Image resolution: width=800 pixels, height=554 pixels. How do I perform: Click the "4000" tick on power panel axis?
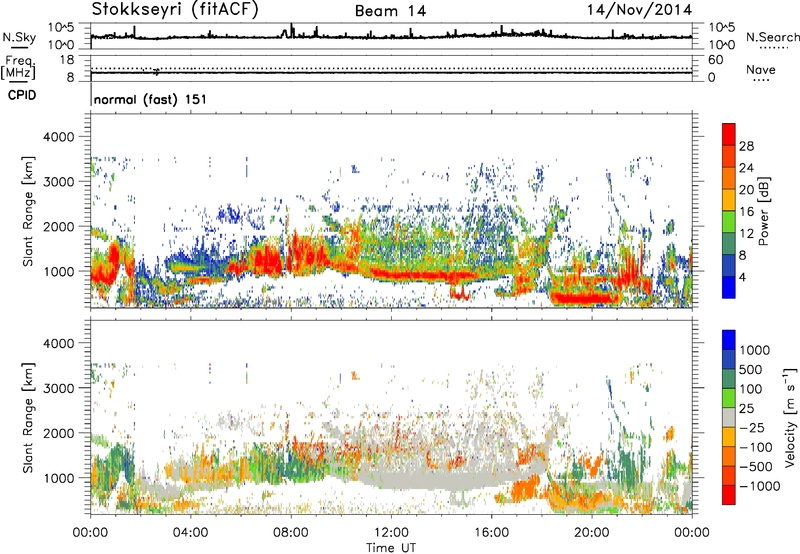(58, 137)
